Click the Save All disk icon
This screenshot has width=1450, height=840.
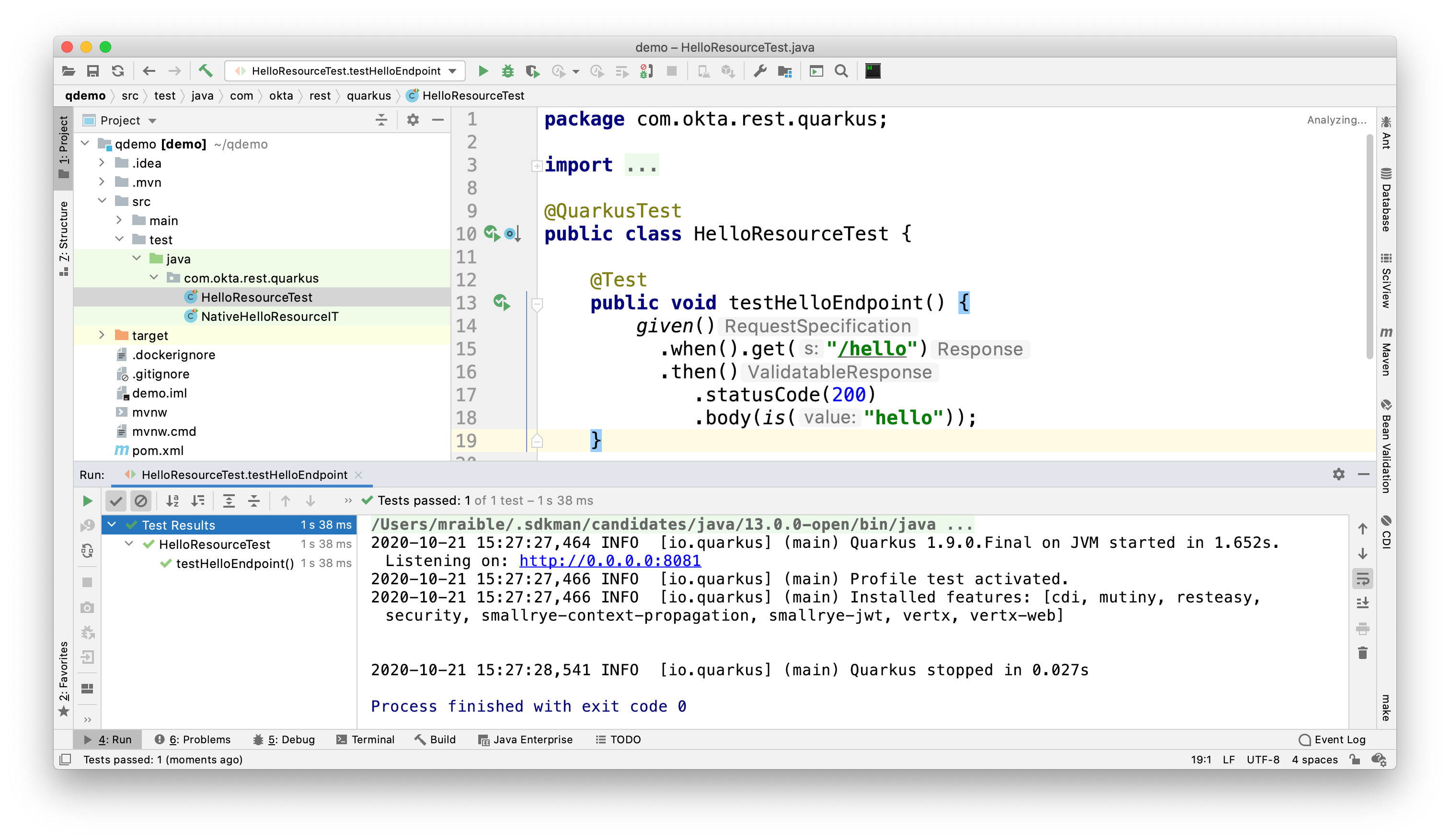coord(92,71)
